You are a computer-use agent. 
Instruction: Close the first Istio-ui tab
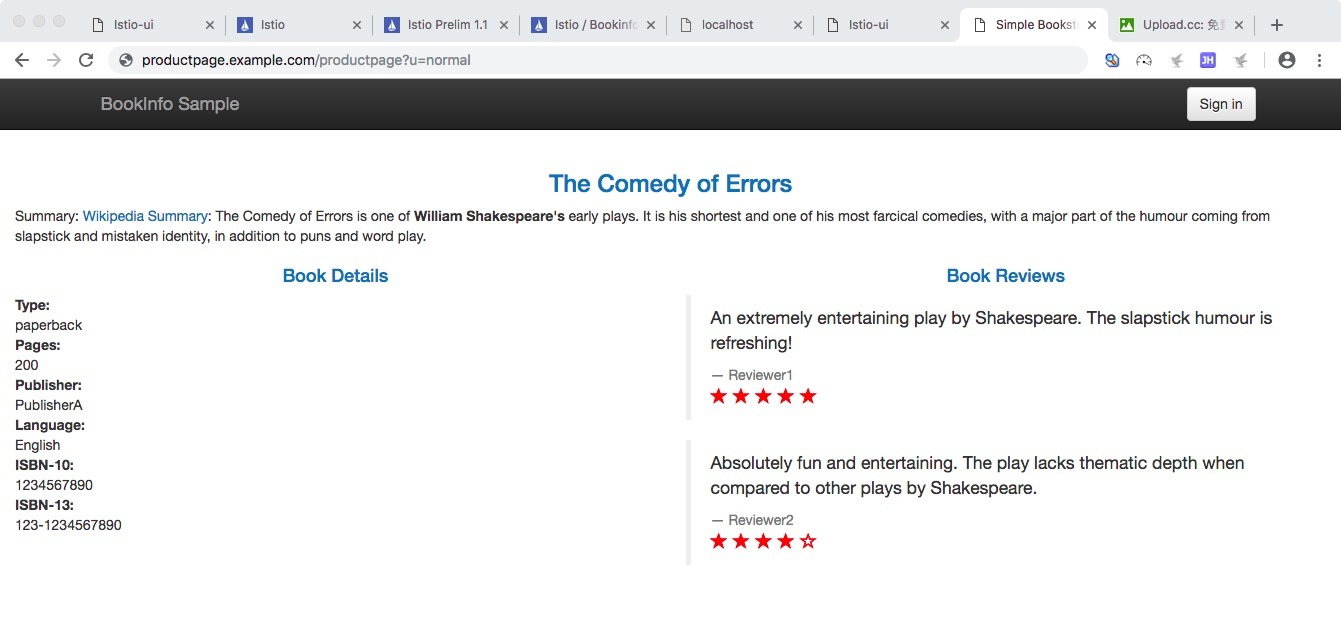point(209,25)
